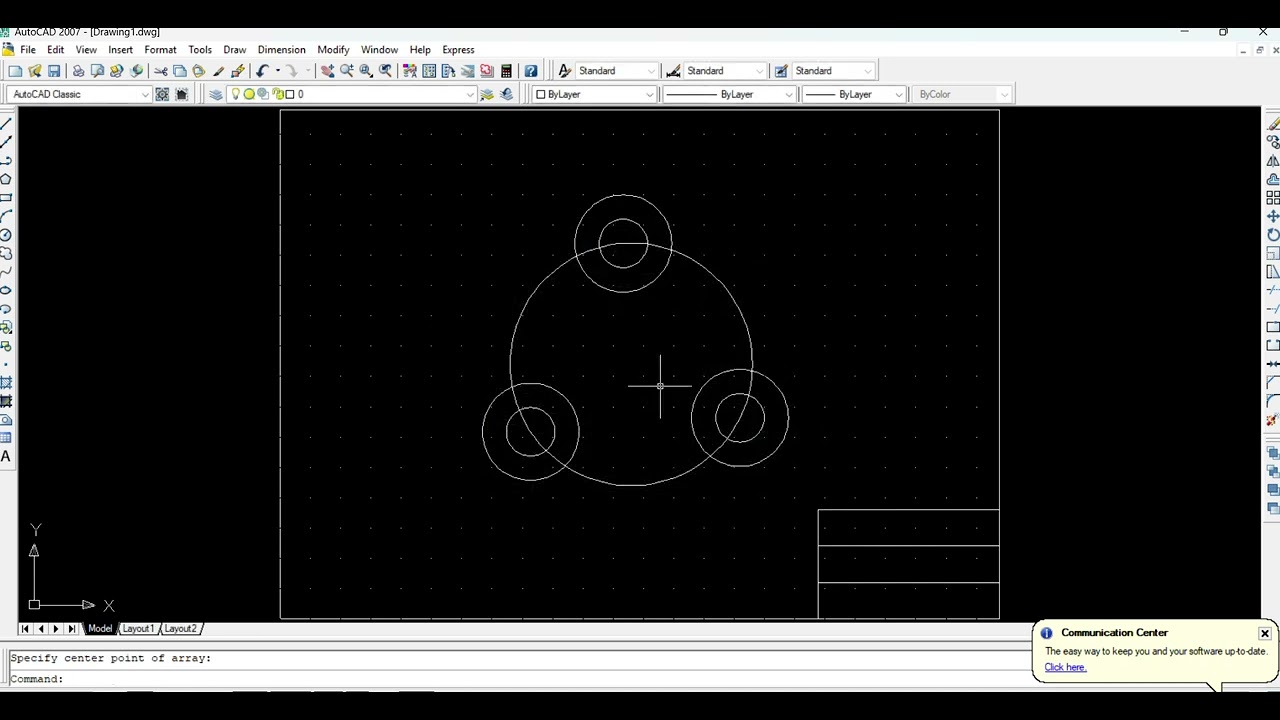Click the Save icon
The height and width of the screenshot is (720, 1280).
point(54,71)
